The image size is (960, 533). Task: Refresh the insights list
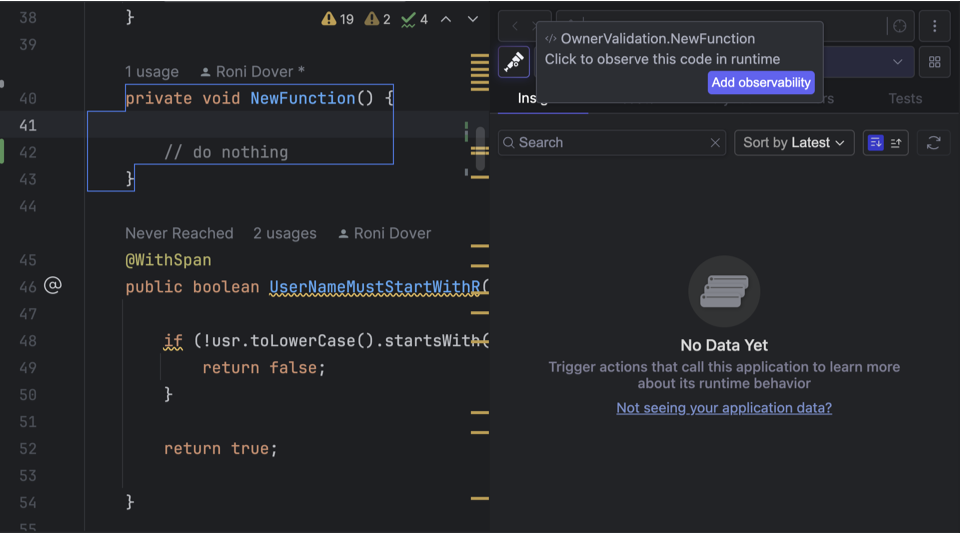(x=933, y=143)
